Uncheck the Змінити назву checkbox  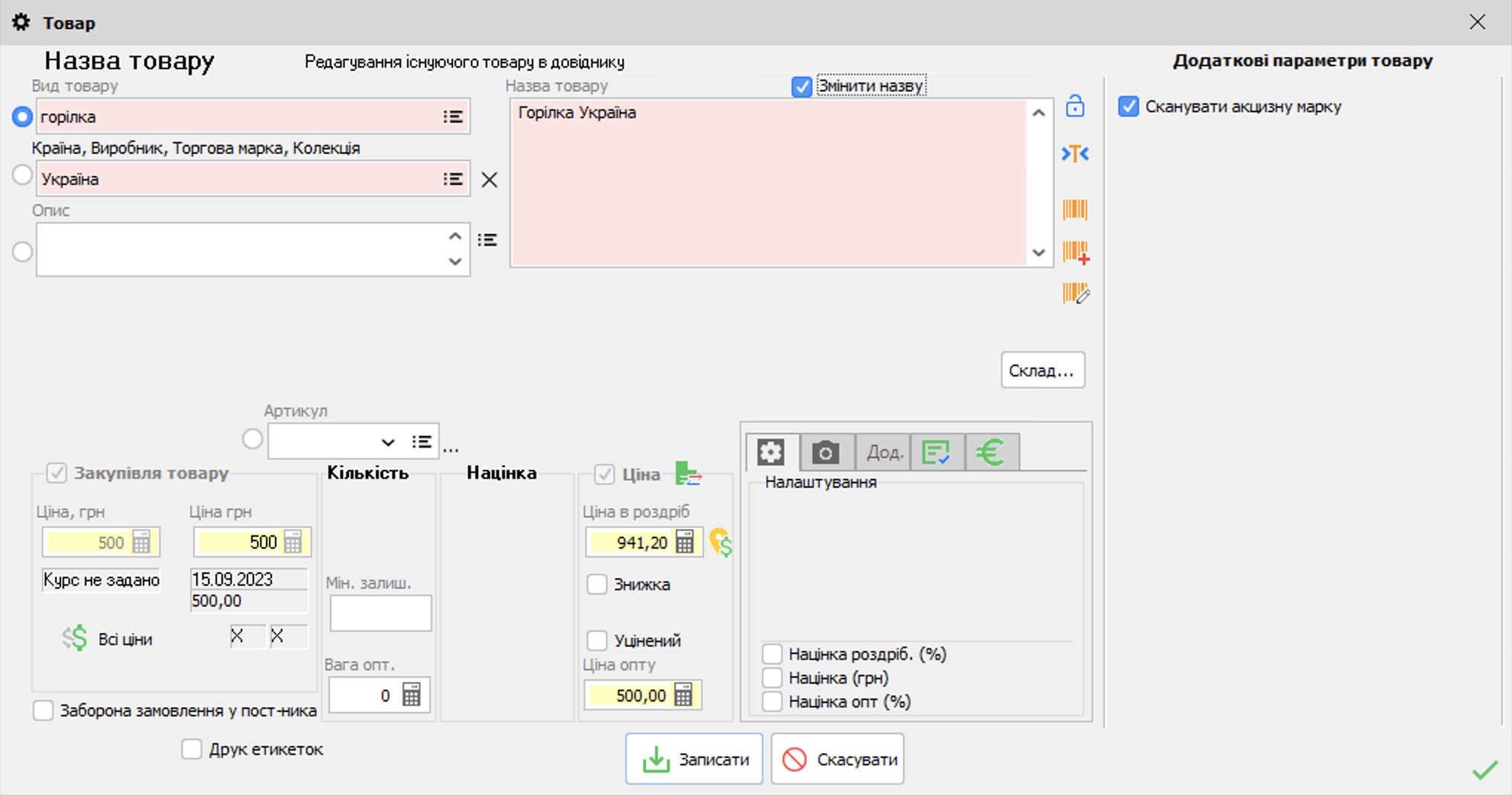coord(801,87)
